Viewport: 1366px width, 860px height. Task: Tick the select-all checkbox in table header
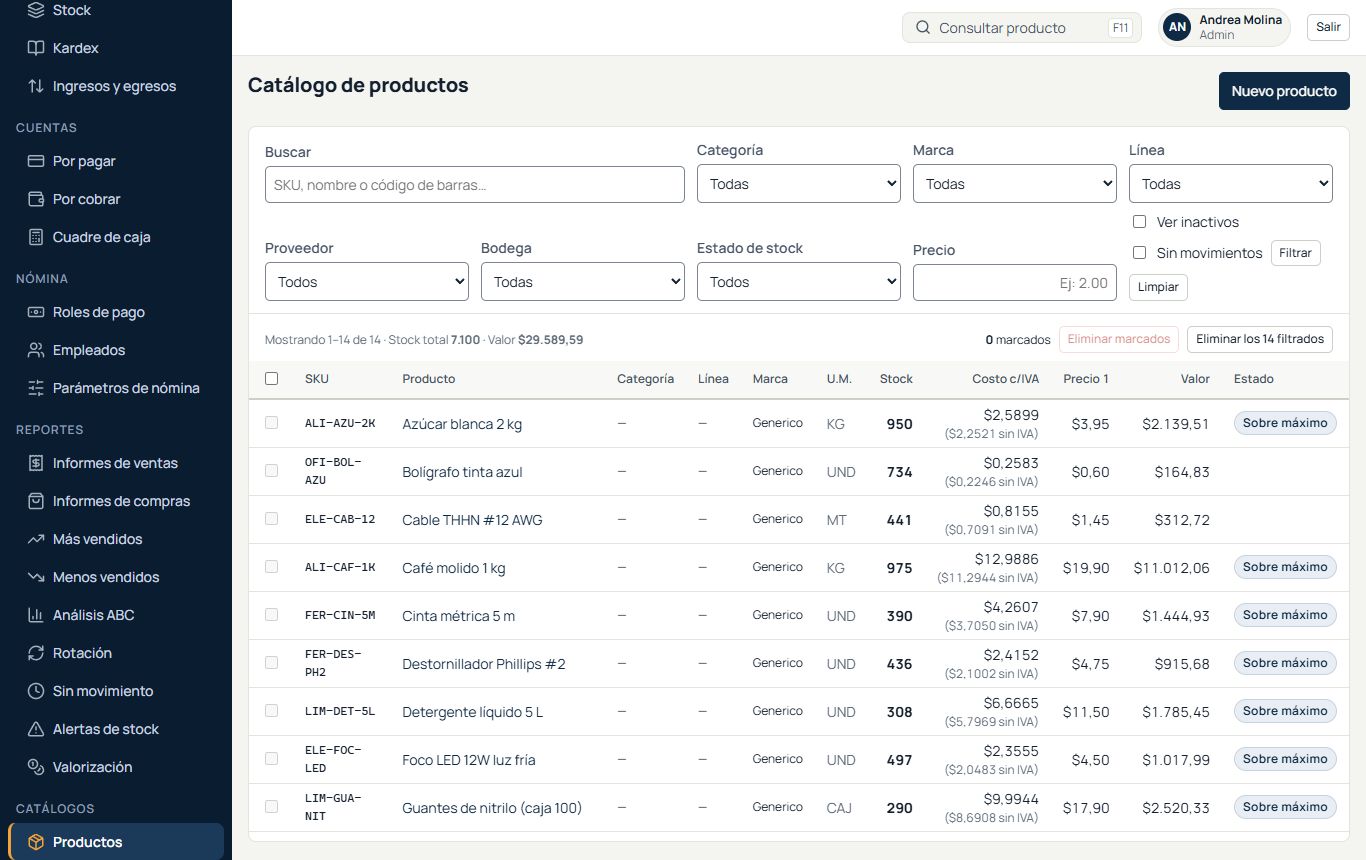[271, 379]
